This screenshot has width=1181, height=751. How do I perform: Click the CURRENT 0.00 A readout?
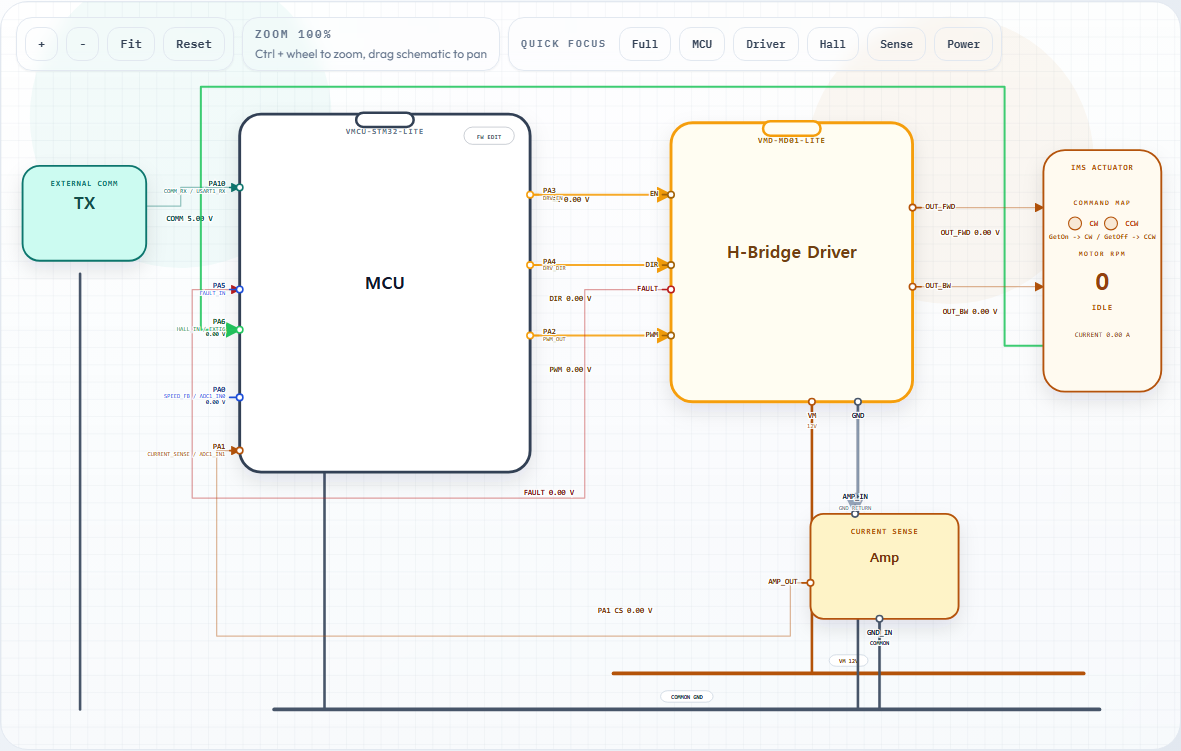(1102, 334)
